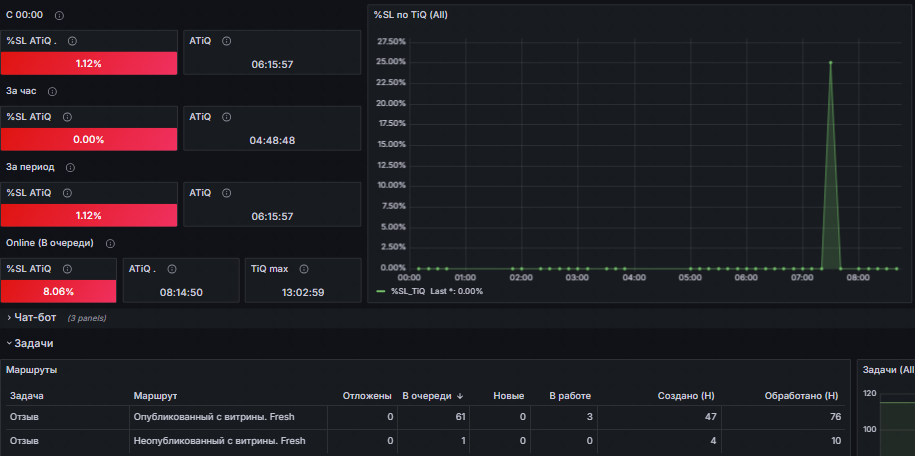Image resolution: width=915 pixels, height=456 pixels.
Task: Click the info icon on %SL ATiQ panel showing 8.06%
Action: [66, 268]
